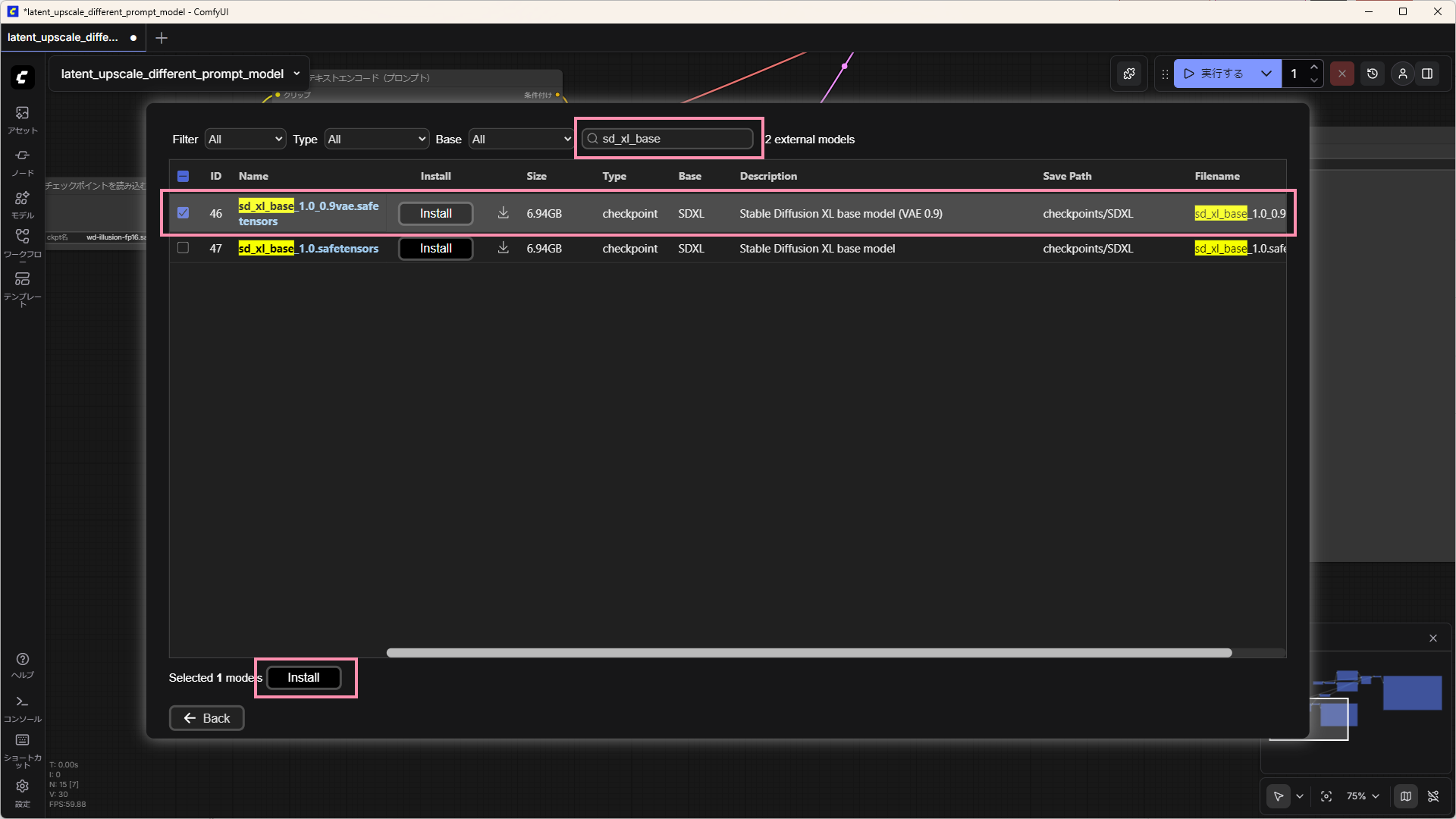Open the Assets sidebar panel icon
The image size is (1456, 819).
pos(22,113)
